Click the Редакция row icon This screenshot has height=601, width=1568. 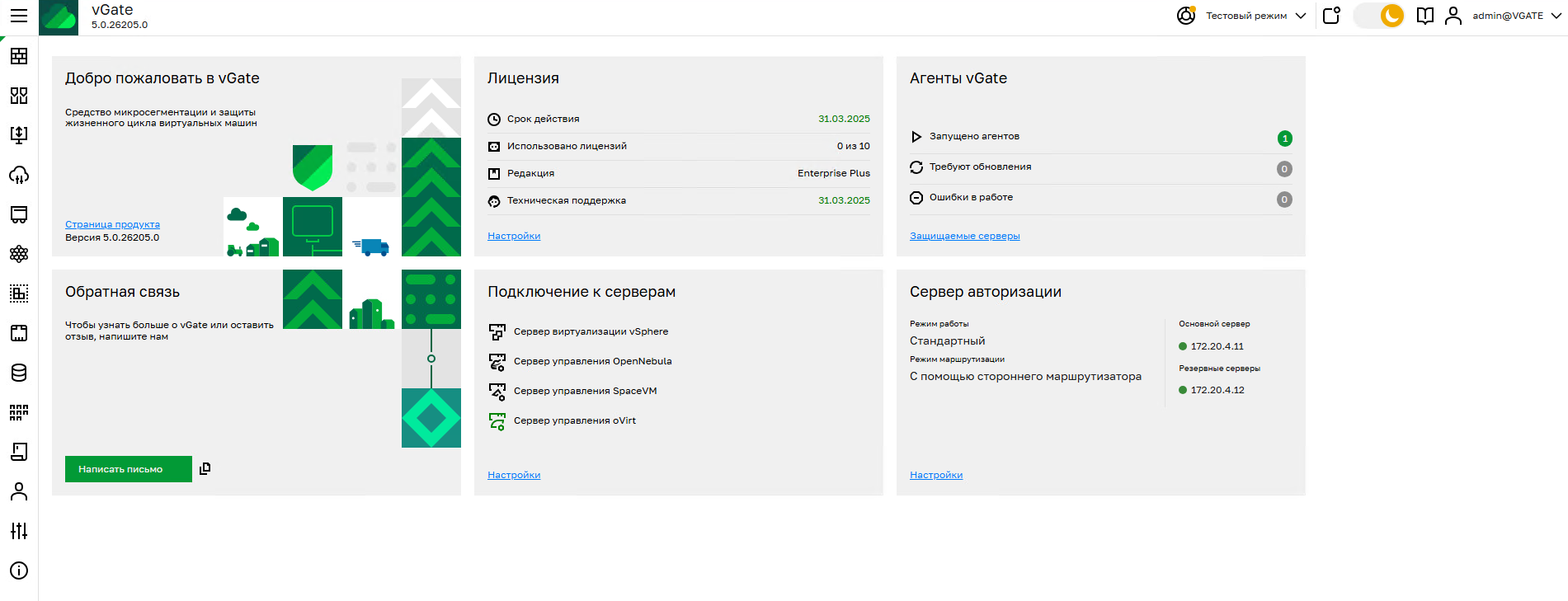494,174
